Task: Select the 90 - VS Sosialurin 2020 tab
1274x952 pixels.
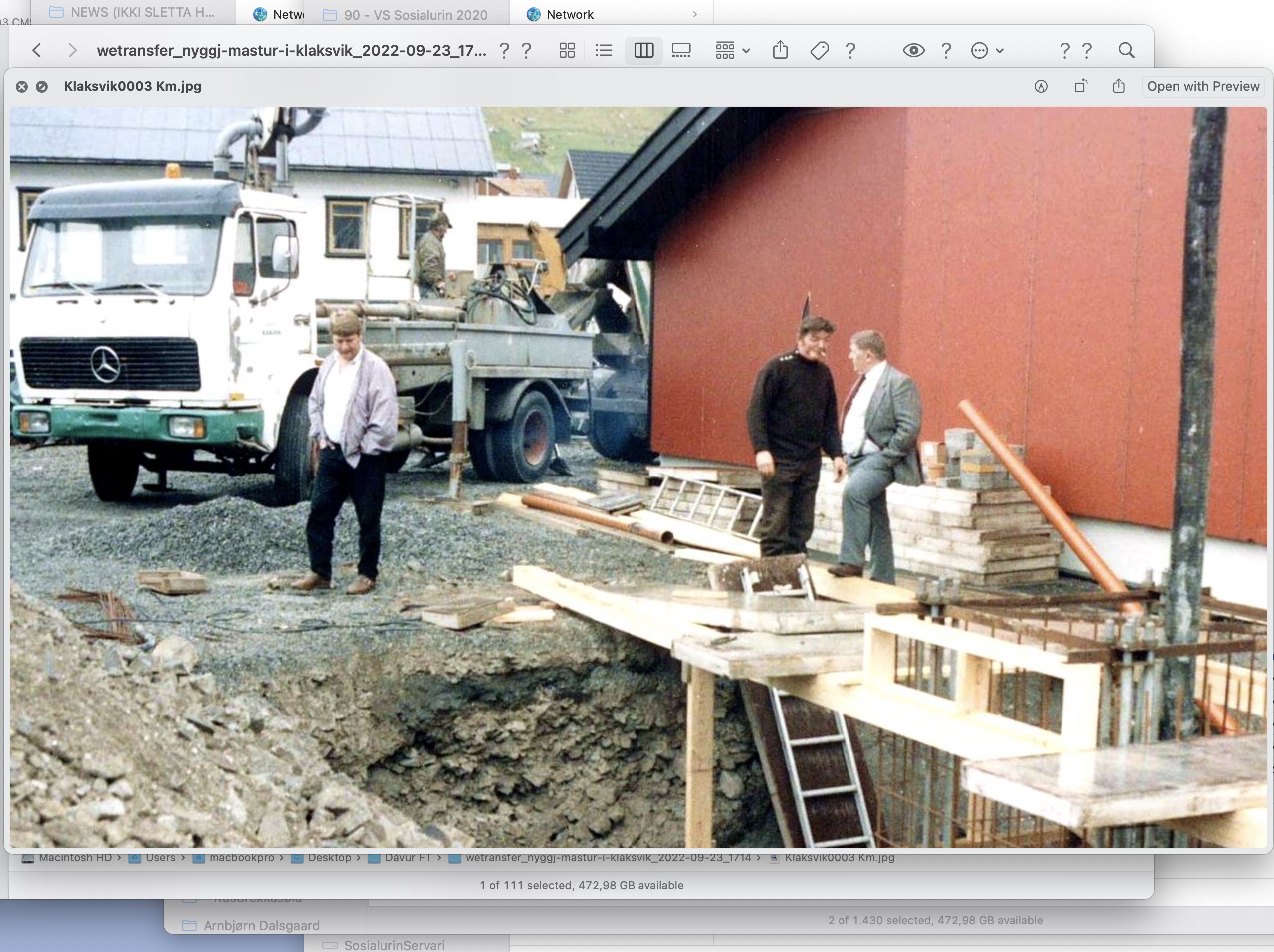Action: (x=406, y=15)
